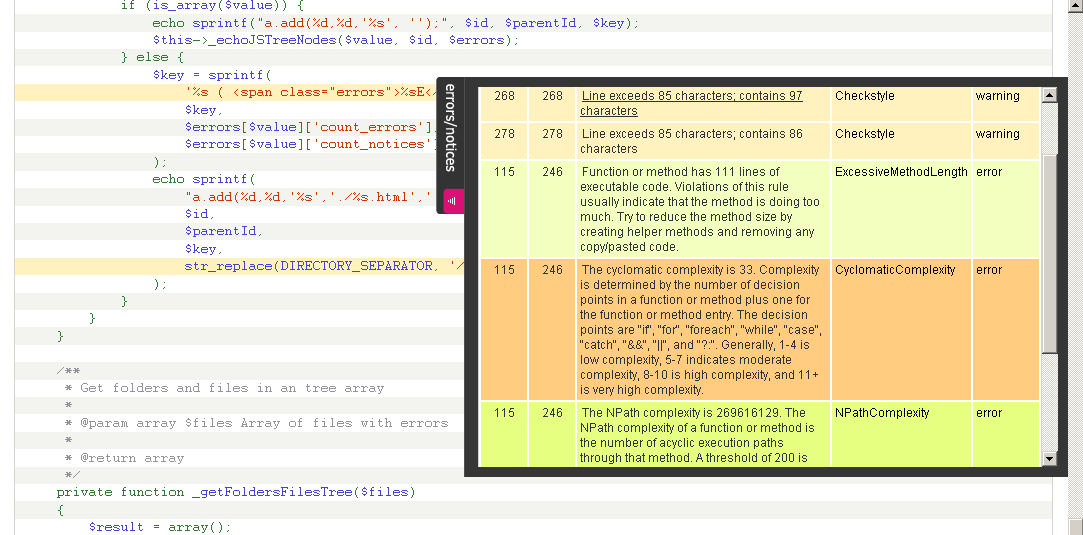Click 'Get folders and files in an tree array' comment
1083x535 pixels.
click(224, 388)
